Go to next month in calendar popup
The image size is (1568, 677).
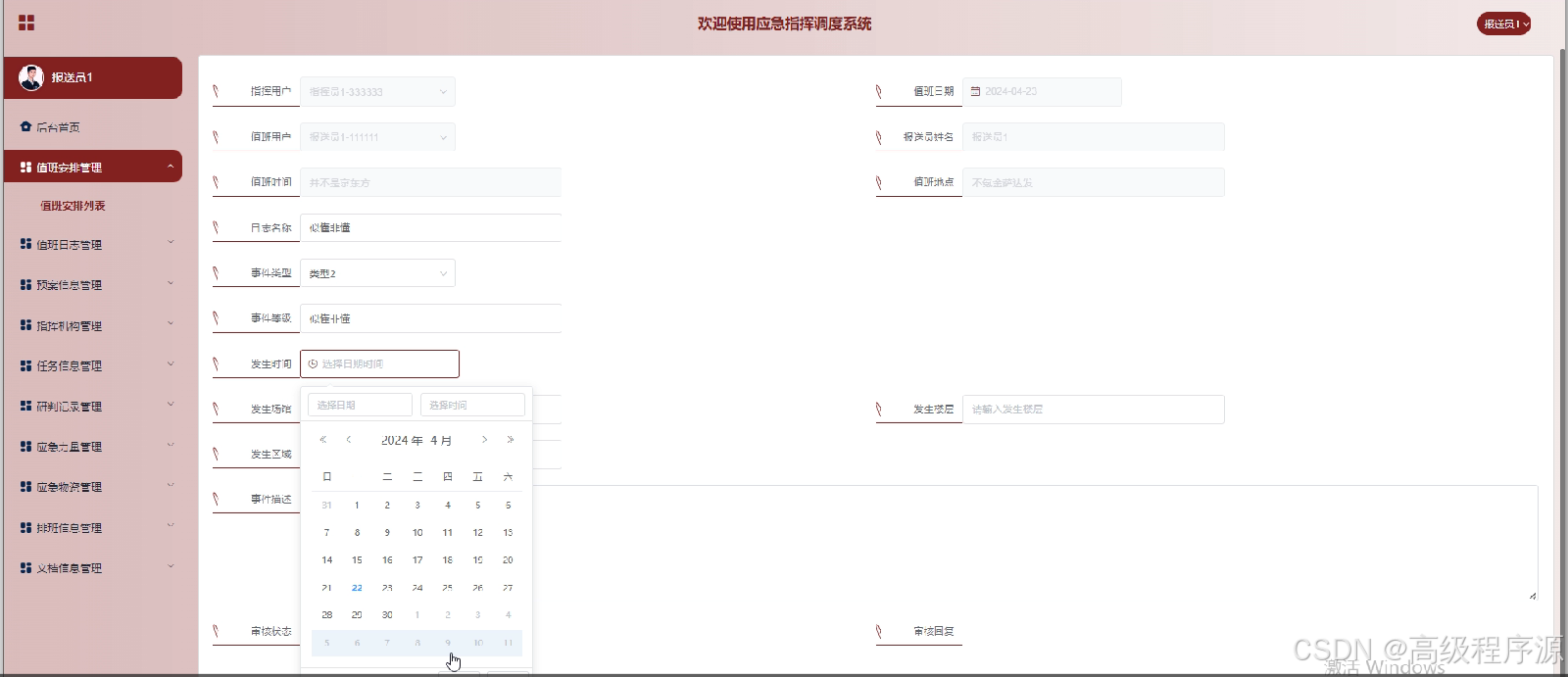click(x=484, y=440)
